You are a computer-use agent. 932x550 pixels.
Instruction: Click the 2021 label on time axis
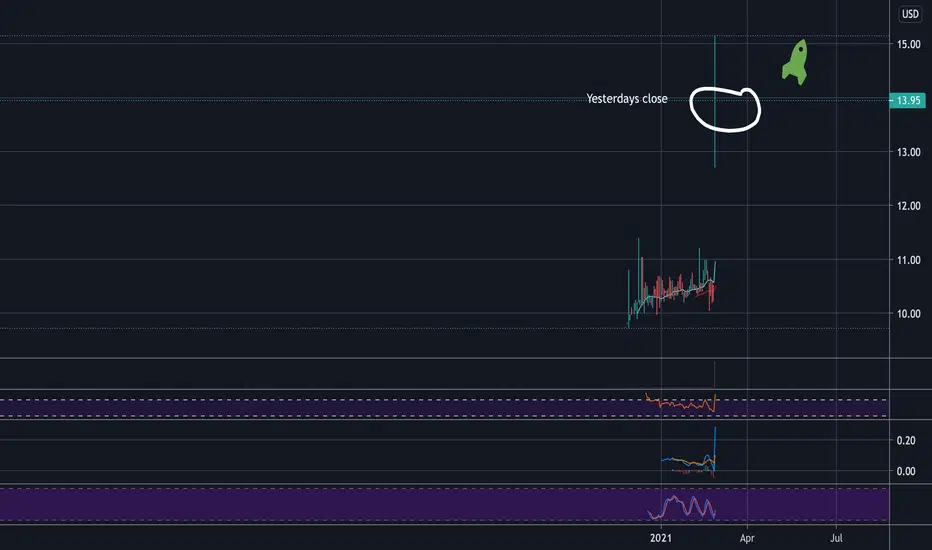661,538
